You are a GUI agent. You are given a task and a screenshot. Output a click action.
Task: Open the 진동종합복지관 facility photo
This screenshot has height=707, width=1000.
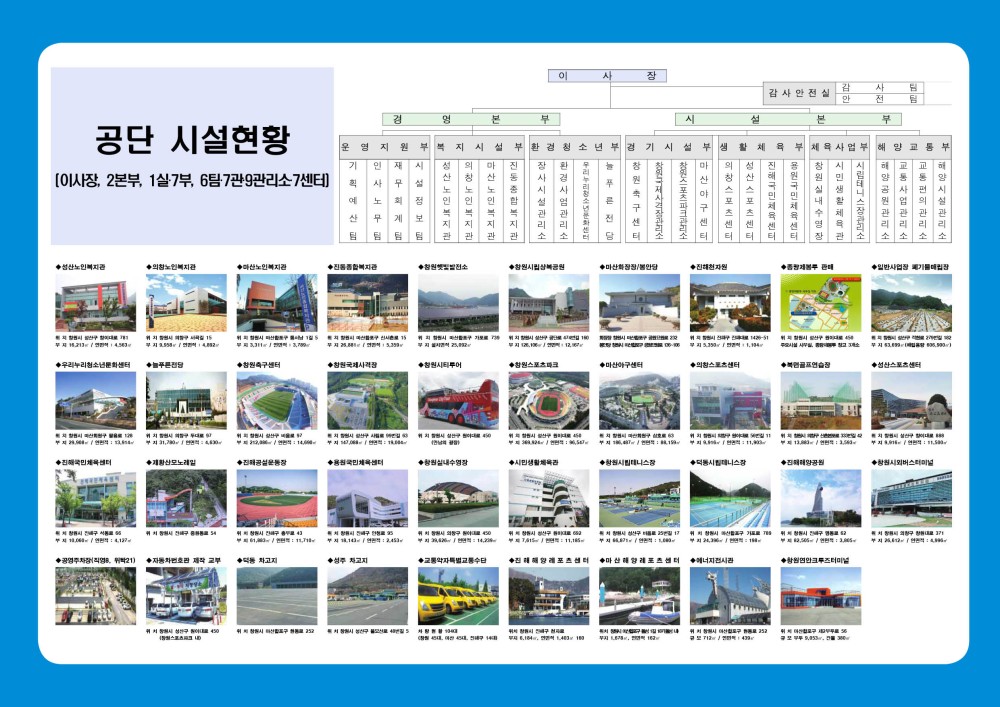pos(367,302)
